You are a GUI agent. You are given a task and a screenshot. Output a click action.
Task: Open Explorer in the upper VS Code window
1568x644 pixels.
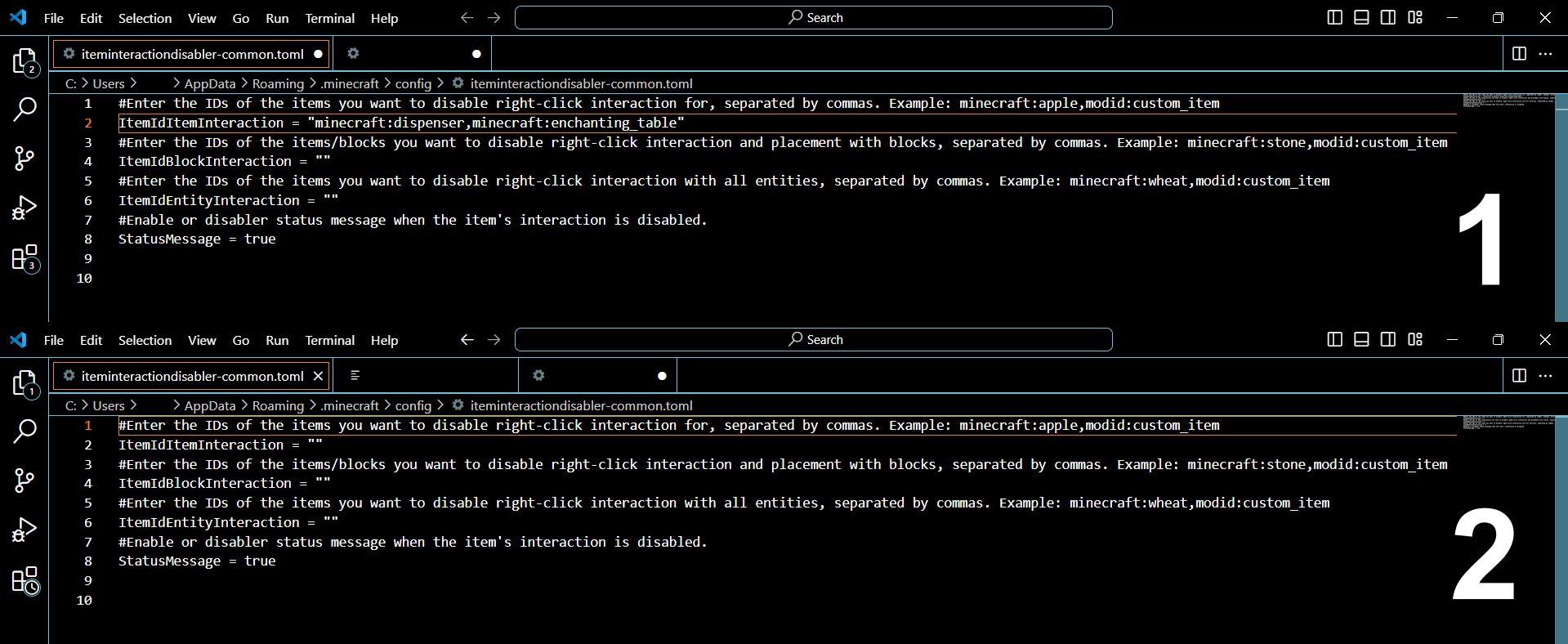pyautogui.click(x=25, y=61)
